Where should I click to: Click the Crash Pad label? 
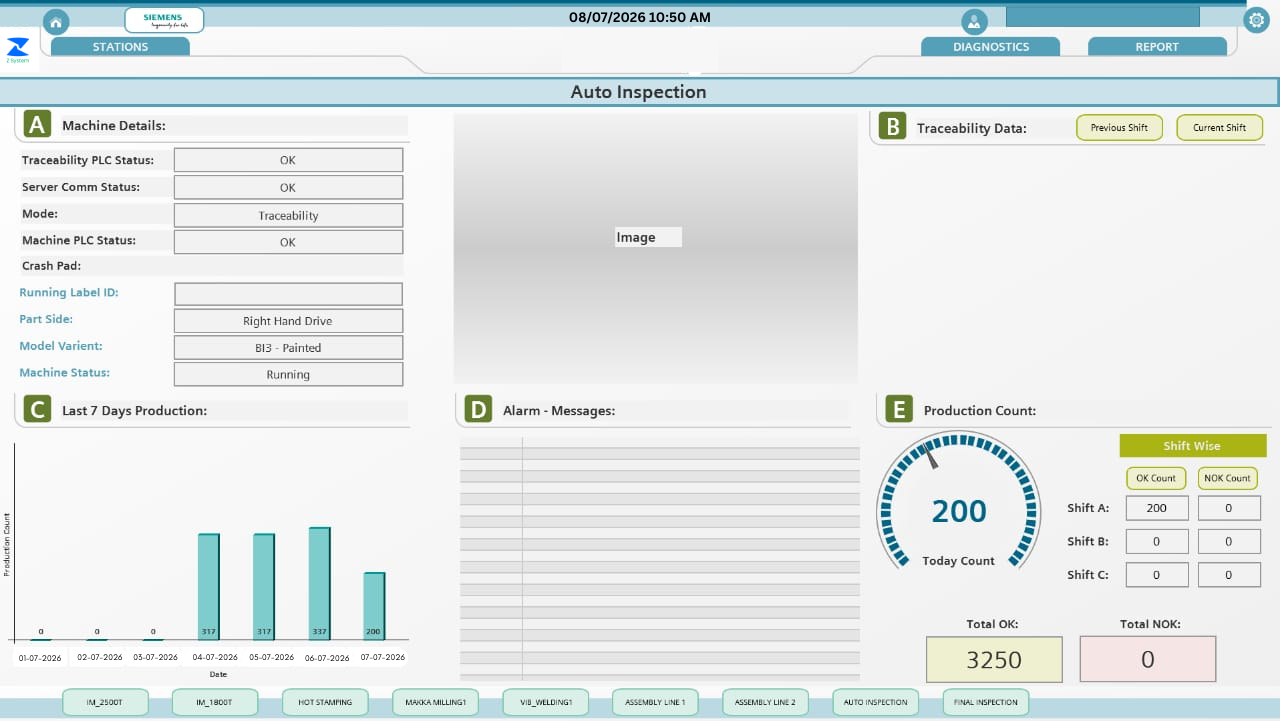click(51, 266)
